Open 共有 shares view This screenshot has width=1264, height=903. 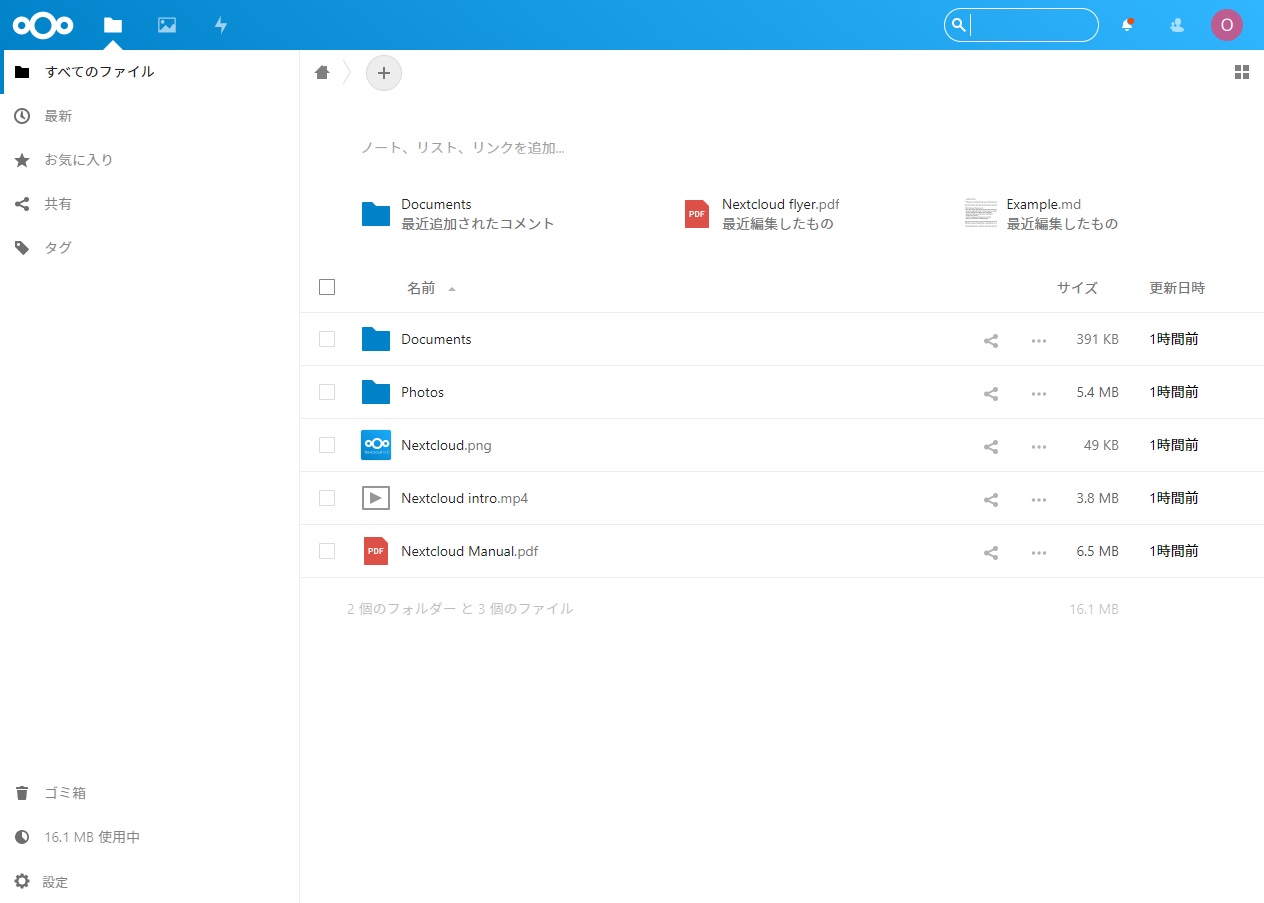[150, 204]
